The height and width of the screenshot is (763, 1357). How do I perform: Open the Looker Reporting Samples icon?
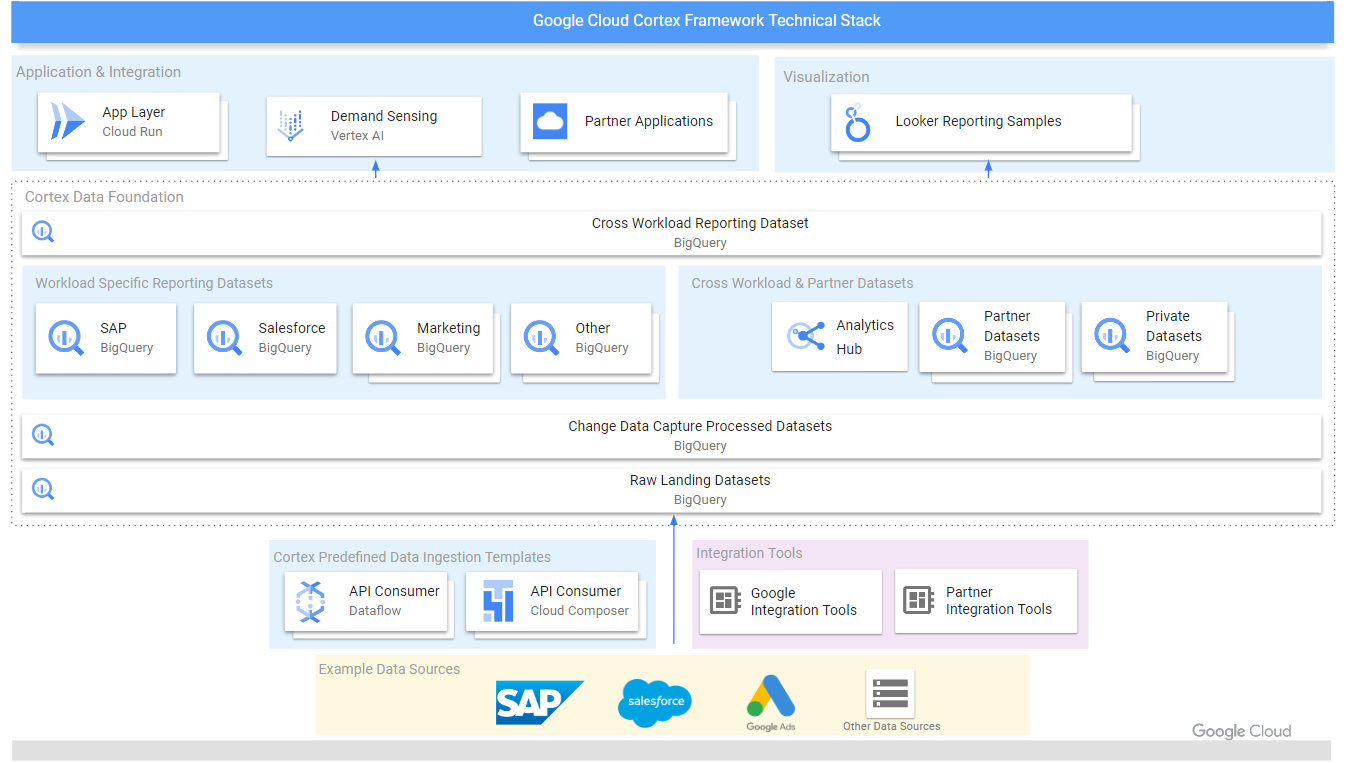(856, 120)
